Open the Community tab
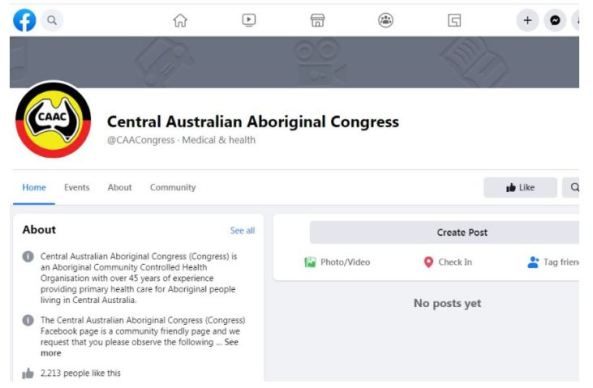The height and width of the screenshot is (388, 593). point(173,188)
